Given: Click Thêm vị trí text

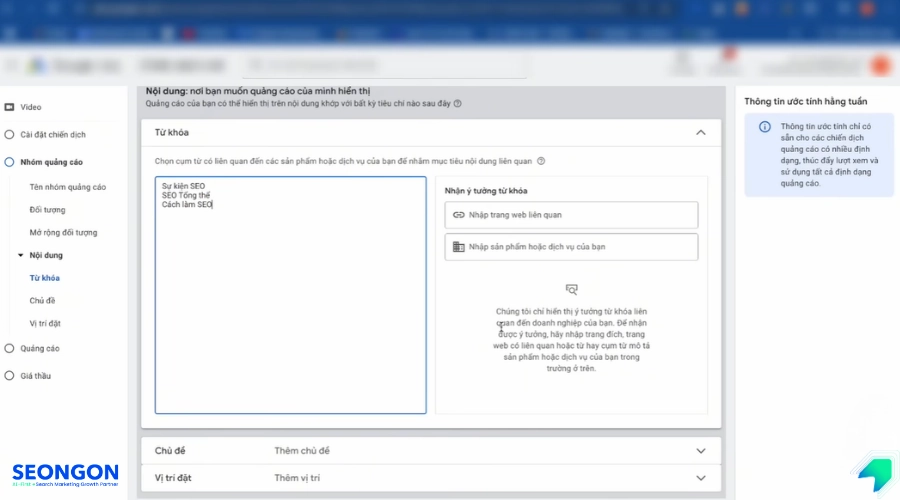Looking at the screenshot, I should (x=297, y=478).
